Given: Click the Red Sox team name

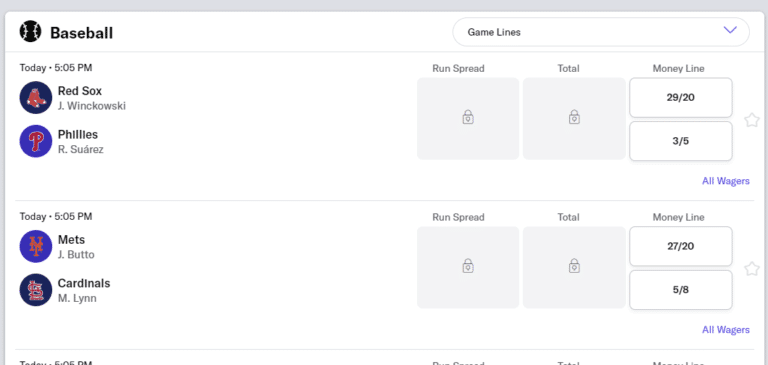Looking at the screenshot, I should 80,91.
